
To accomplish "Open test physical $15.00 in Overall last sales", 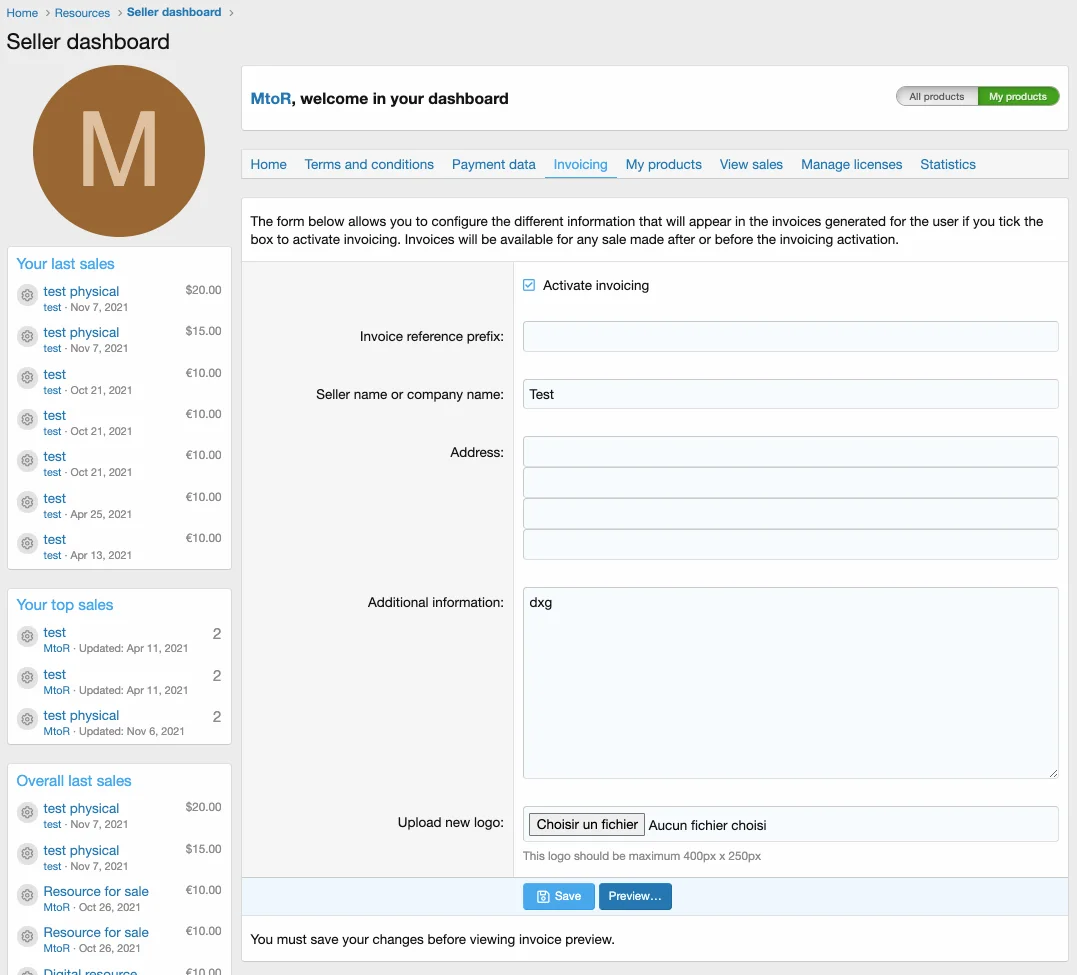I will coord(81,850).
